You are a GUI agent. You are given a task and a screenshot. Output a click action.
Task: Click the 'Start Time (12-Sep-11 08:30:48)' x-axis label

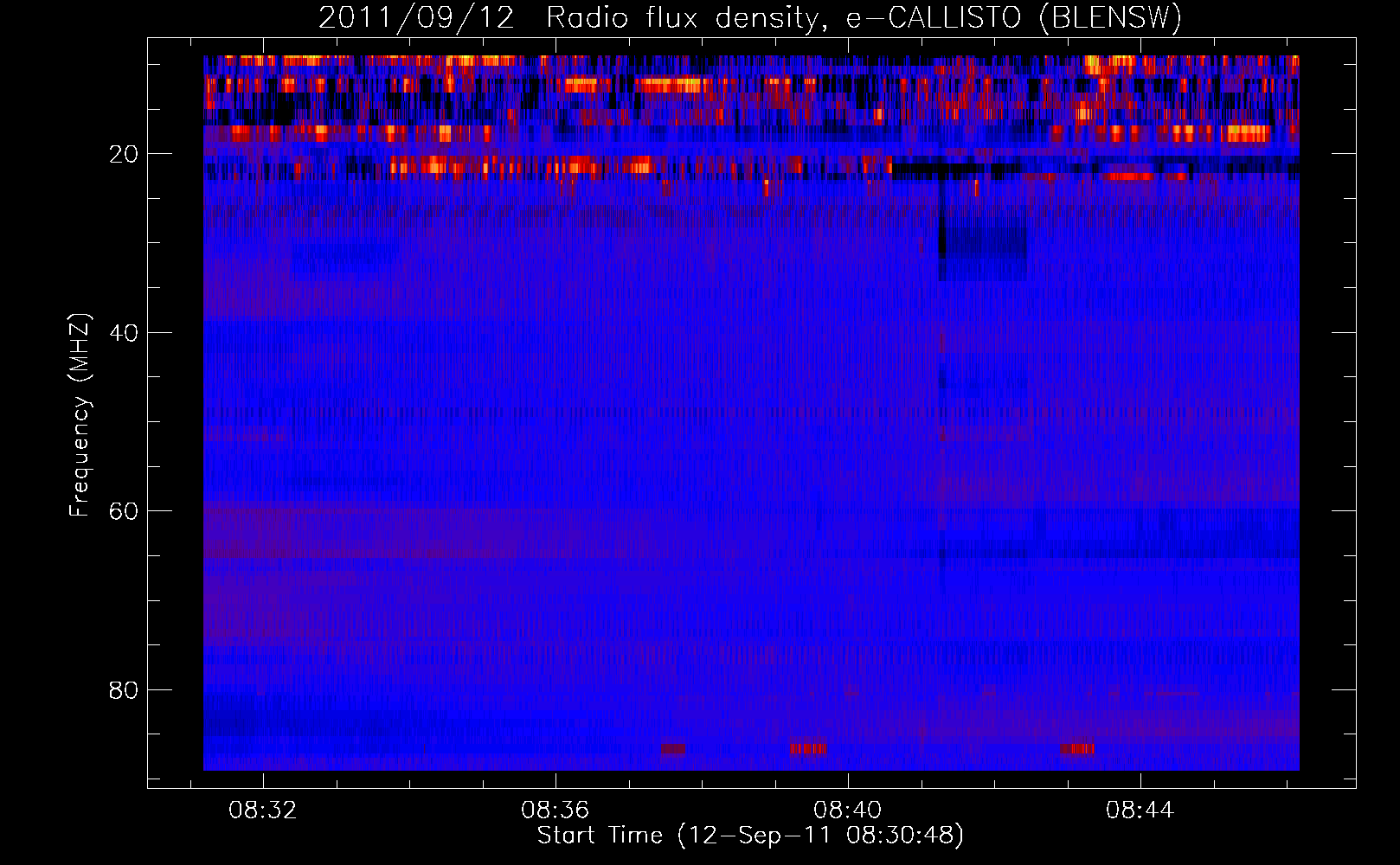coord(750,836)
